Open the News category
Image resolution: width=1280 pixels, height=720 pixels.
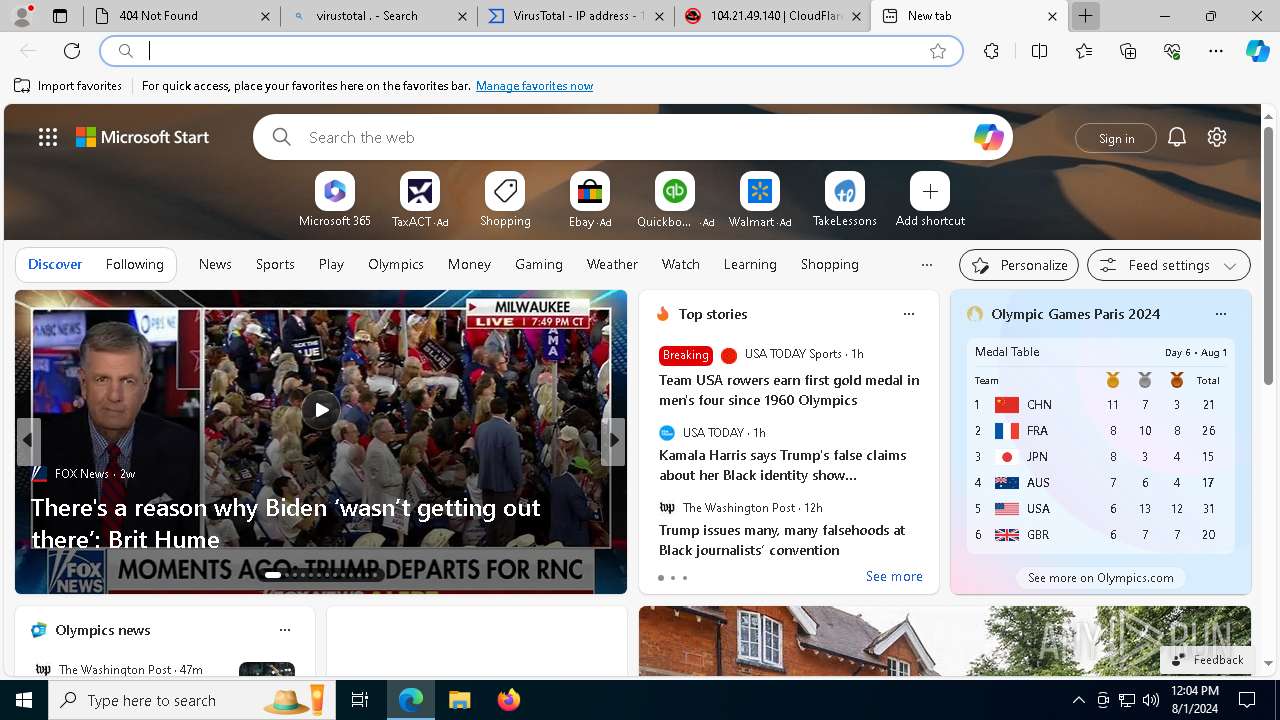pyautogui.click(x=215, y=264)
